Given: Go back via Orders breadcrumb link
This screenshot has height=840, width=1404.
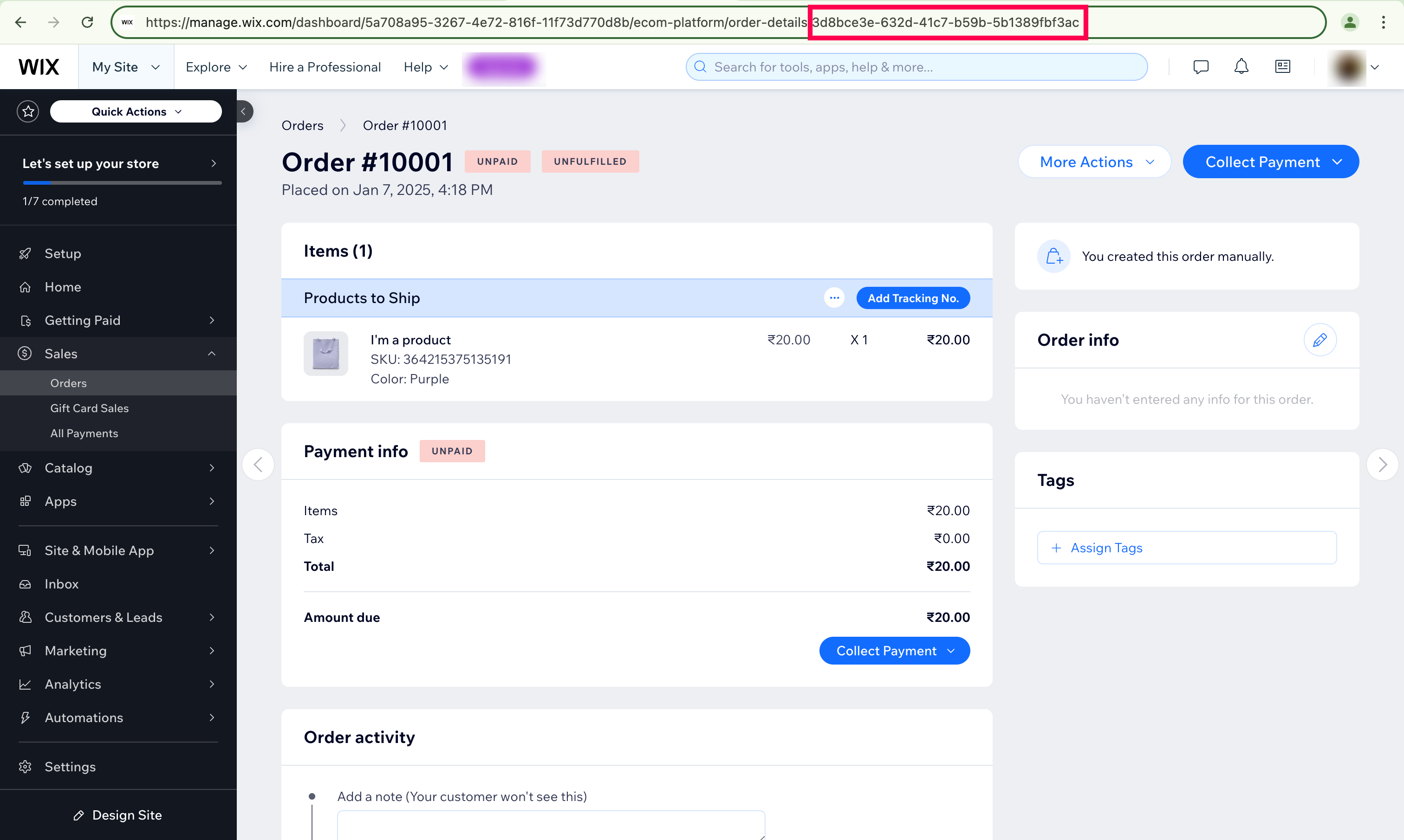Looking at the screenshot, I should tap(302, 125).
